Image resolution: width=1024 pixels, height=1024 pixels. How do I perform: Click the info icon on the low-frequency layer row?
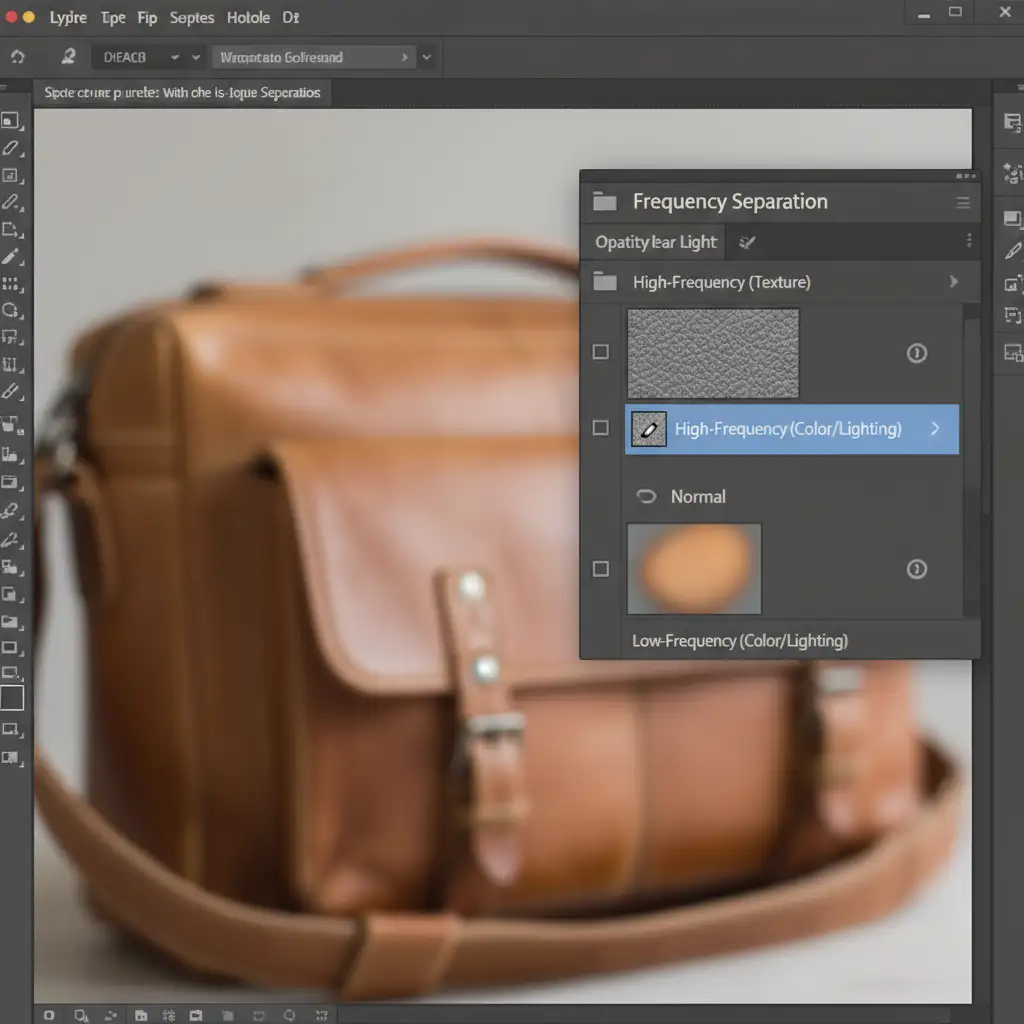[x=916, y=569]
